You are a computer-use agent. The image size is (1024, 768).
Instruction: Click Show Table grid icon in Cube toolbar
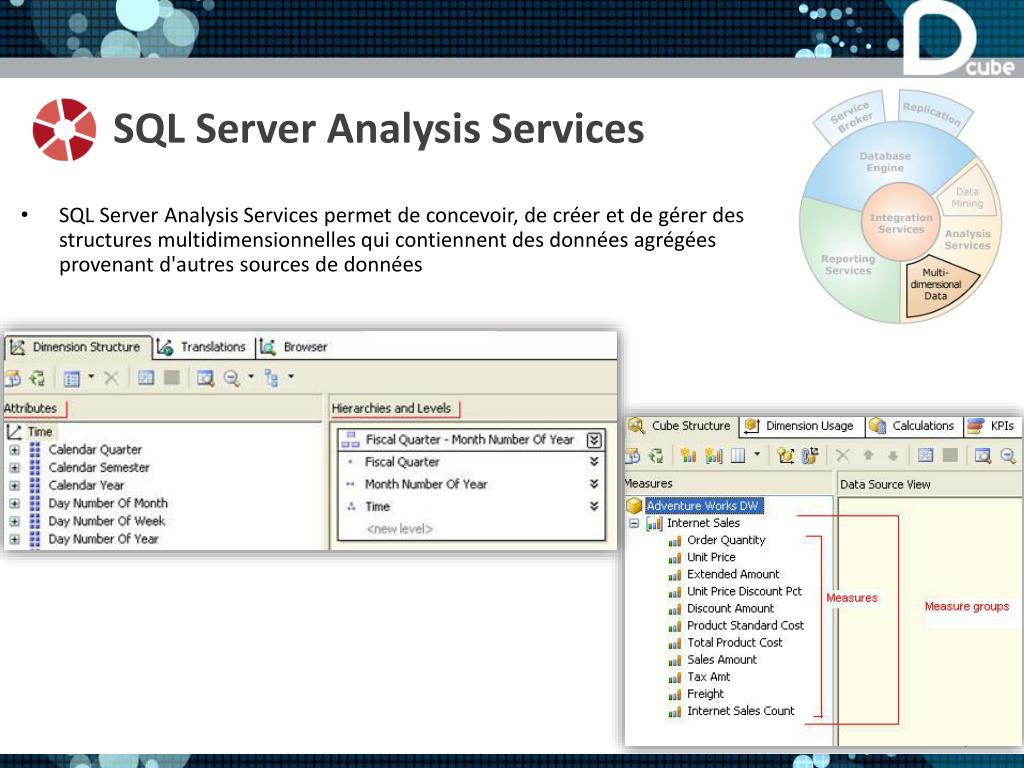pos(925,455)
